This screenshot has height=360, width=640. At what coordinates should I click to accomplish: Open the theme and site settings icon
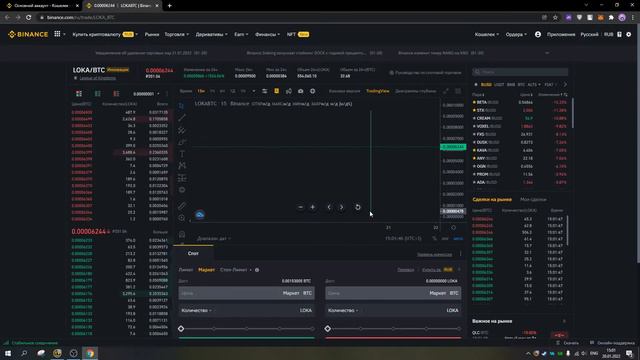coord(629,35)
